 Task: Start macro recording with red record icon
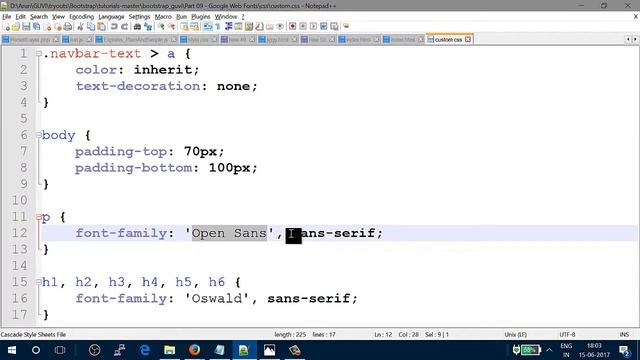[292, 27]
